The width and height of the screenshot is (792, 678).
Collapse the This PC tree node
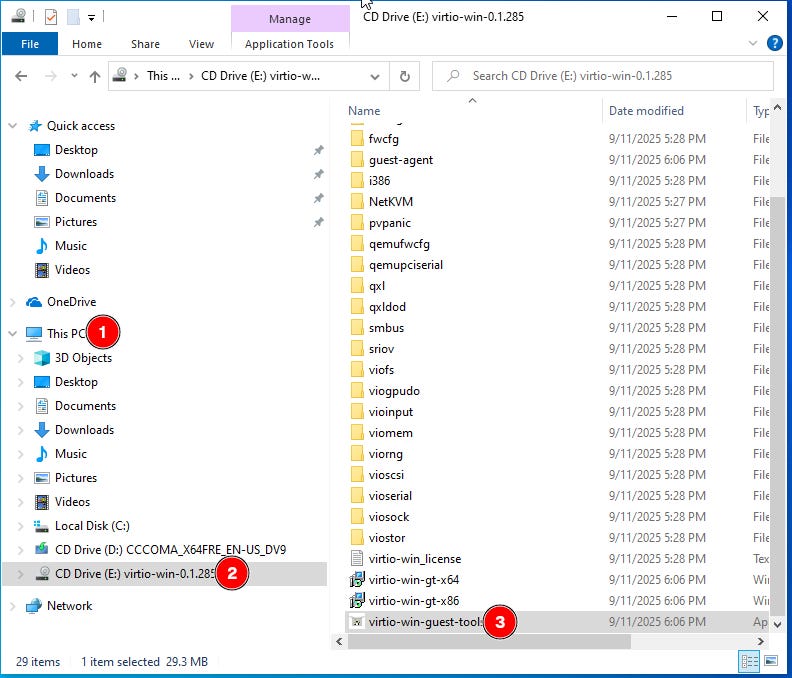[x=13, y=333]
